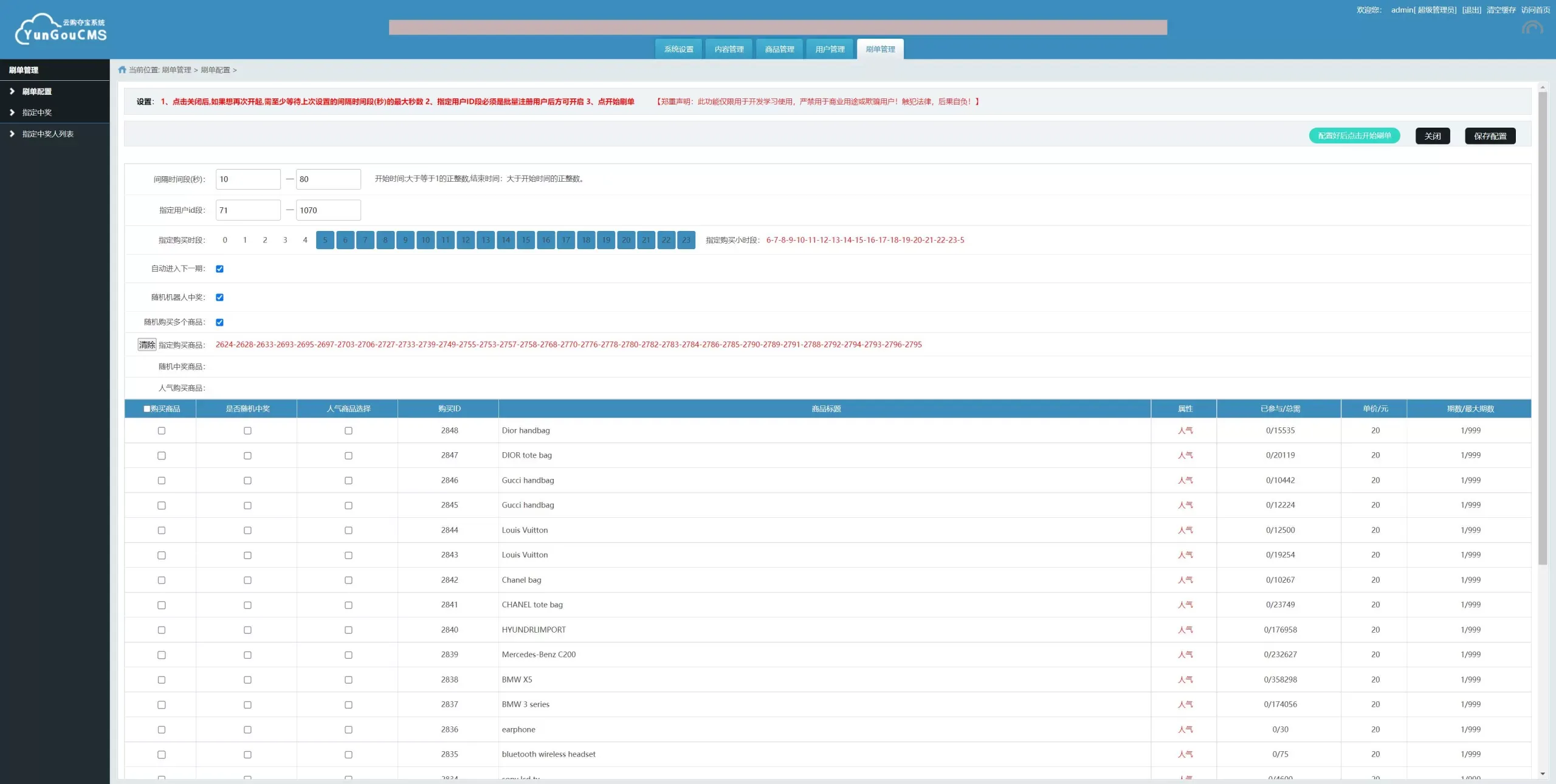The image size is (1556, 784).
Task: Check the purchase box for Gucci handbag 2846
Action: pyautogui.click(x=162, y=480)
